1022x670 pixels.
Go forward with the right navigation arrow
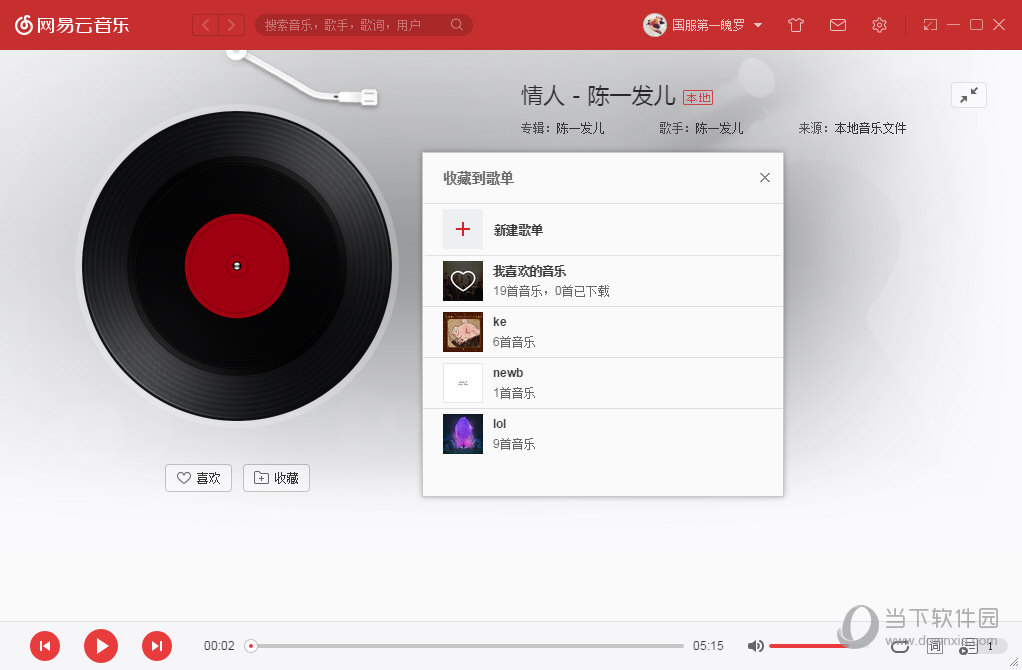click(x=231, y=25)
